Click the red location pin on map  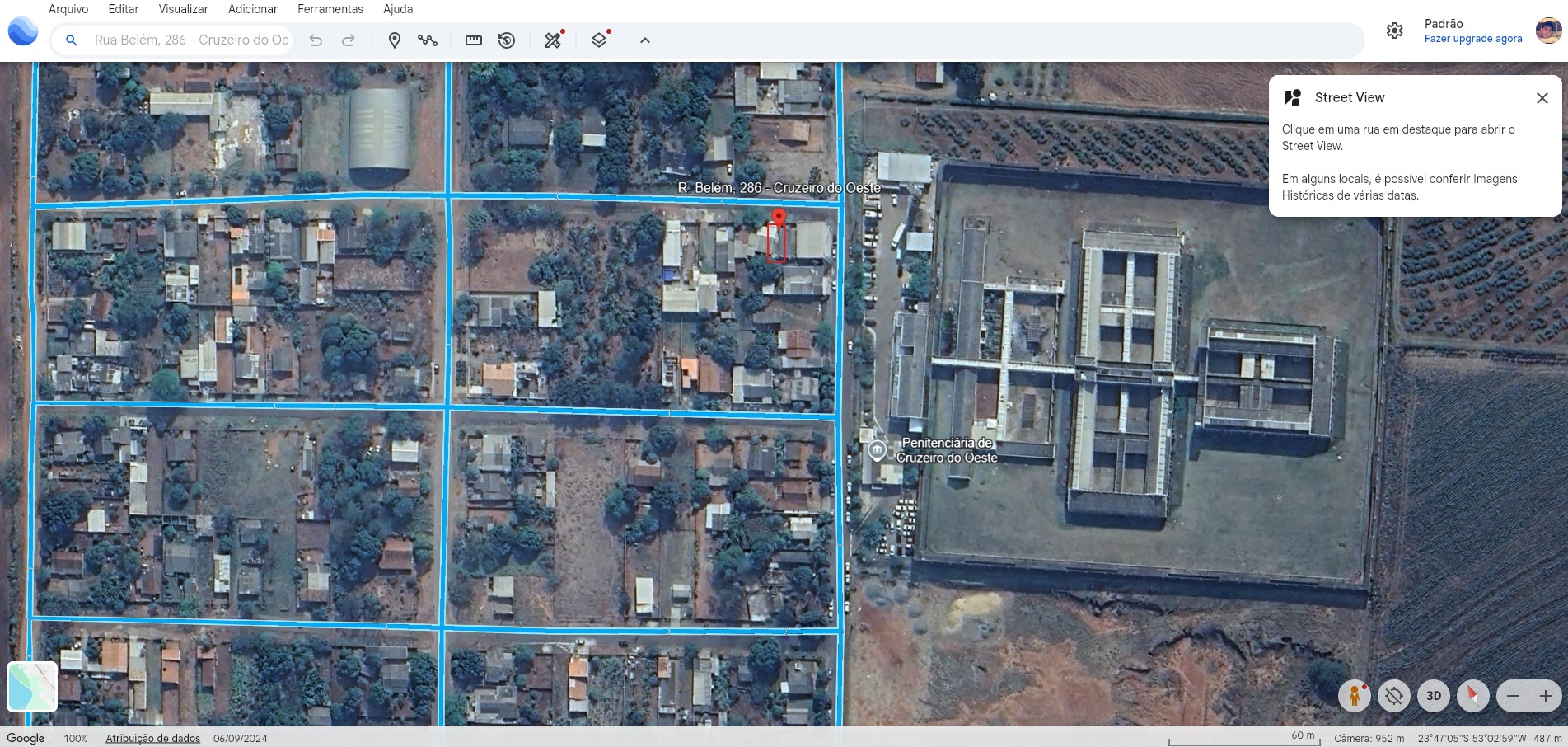tap(778, 218)
